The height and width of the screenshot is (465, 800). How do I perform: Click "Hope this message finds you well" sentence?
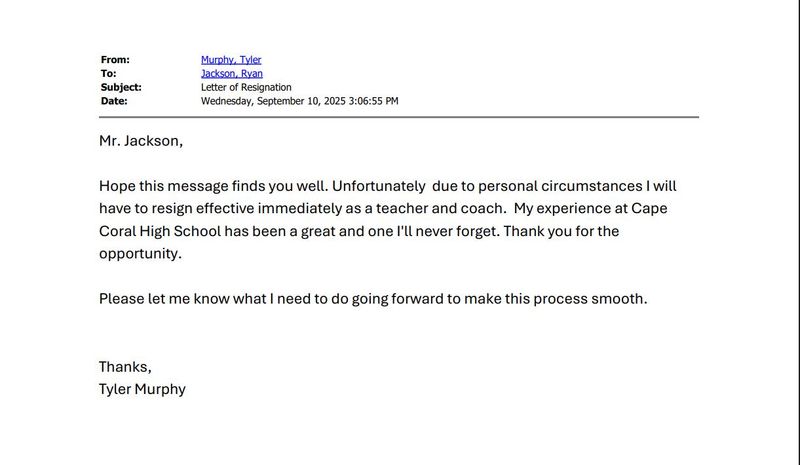click(212, 186)
